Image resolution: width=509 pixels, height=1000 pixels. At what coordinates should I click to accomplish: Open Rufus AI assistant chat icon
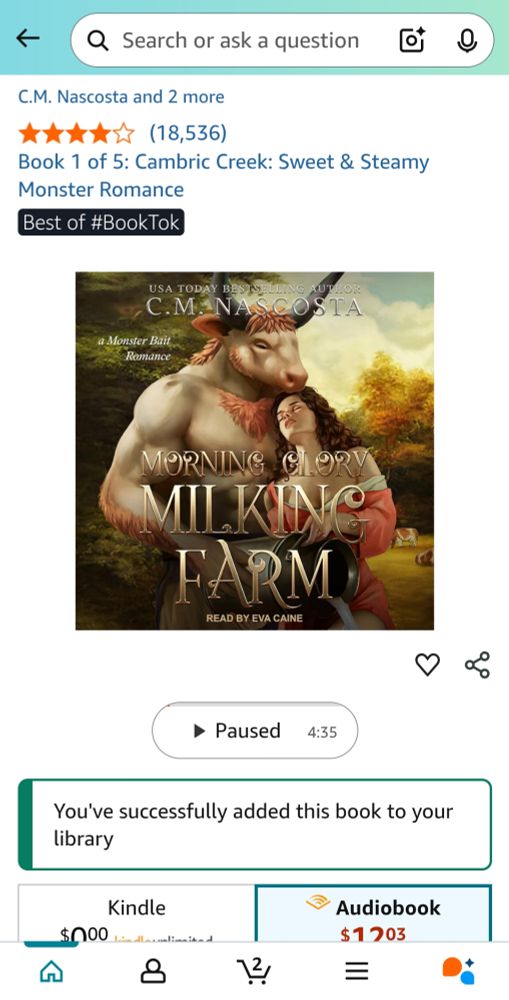tap(458, 971)
